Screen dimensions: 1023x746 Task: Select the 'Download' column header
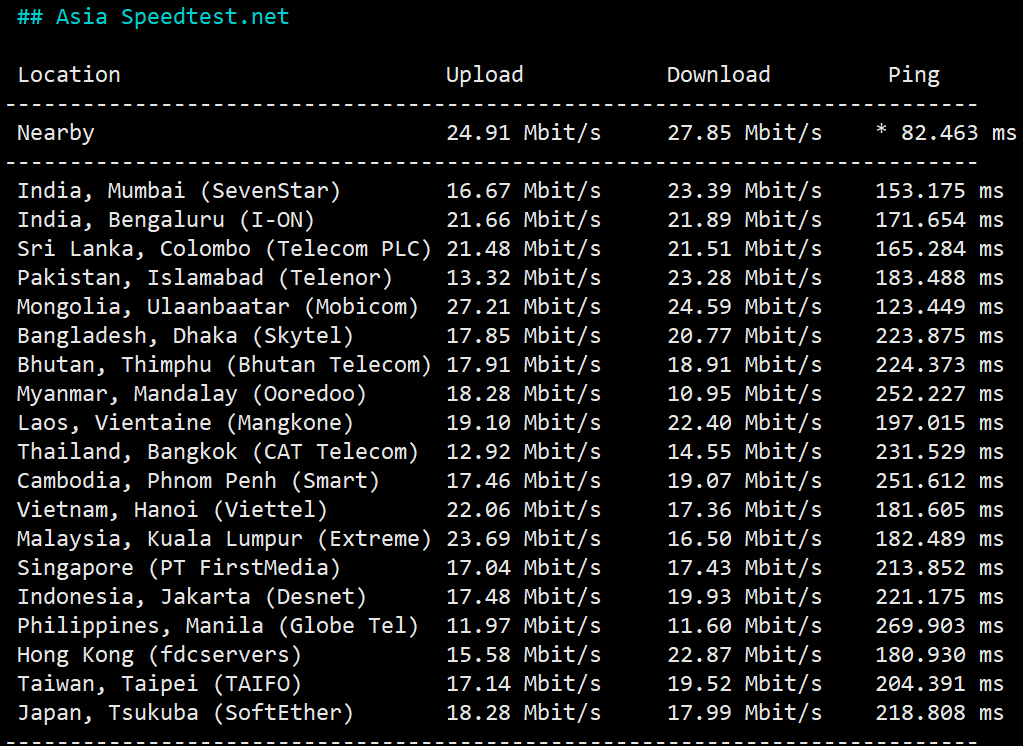[718, 75]
